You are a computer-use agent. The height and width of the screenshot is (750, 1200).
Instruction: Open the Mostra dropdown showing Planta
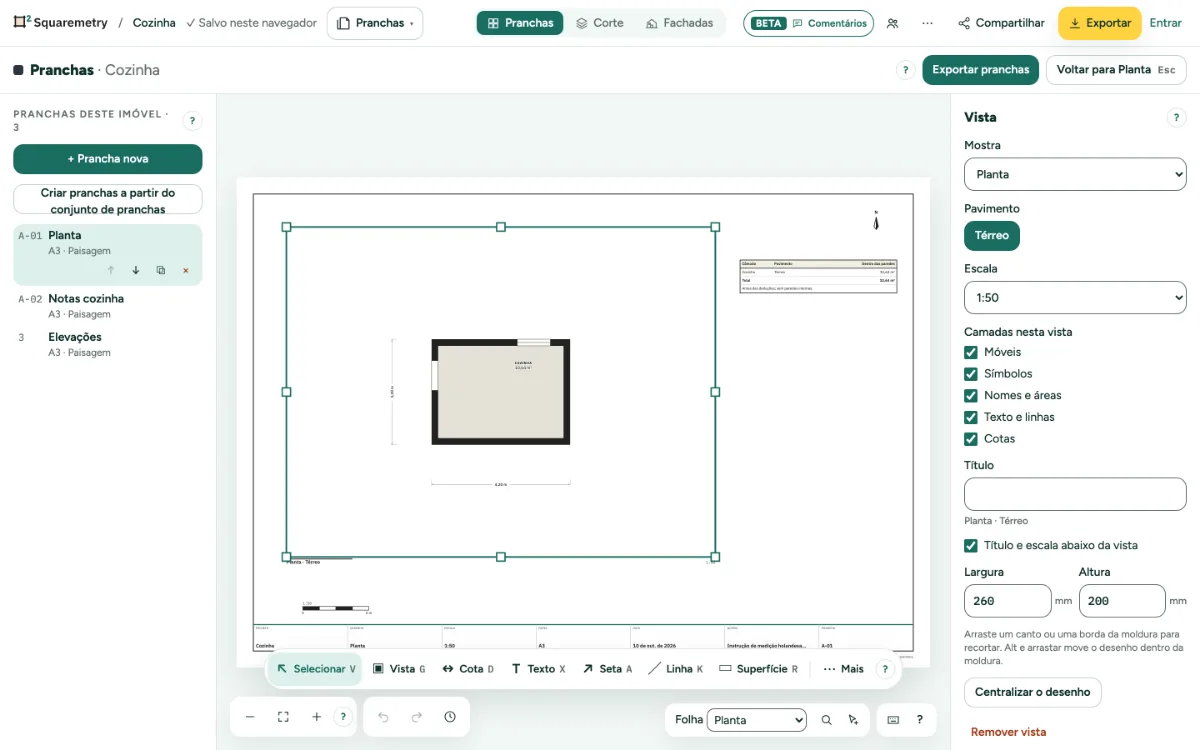(x=1075, y=174)
